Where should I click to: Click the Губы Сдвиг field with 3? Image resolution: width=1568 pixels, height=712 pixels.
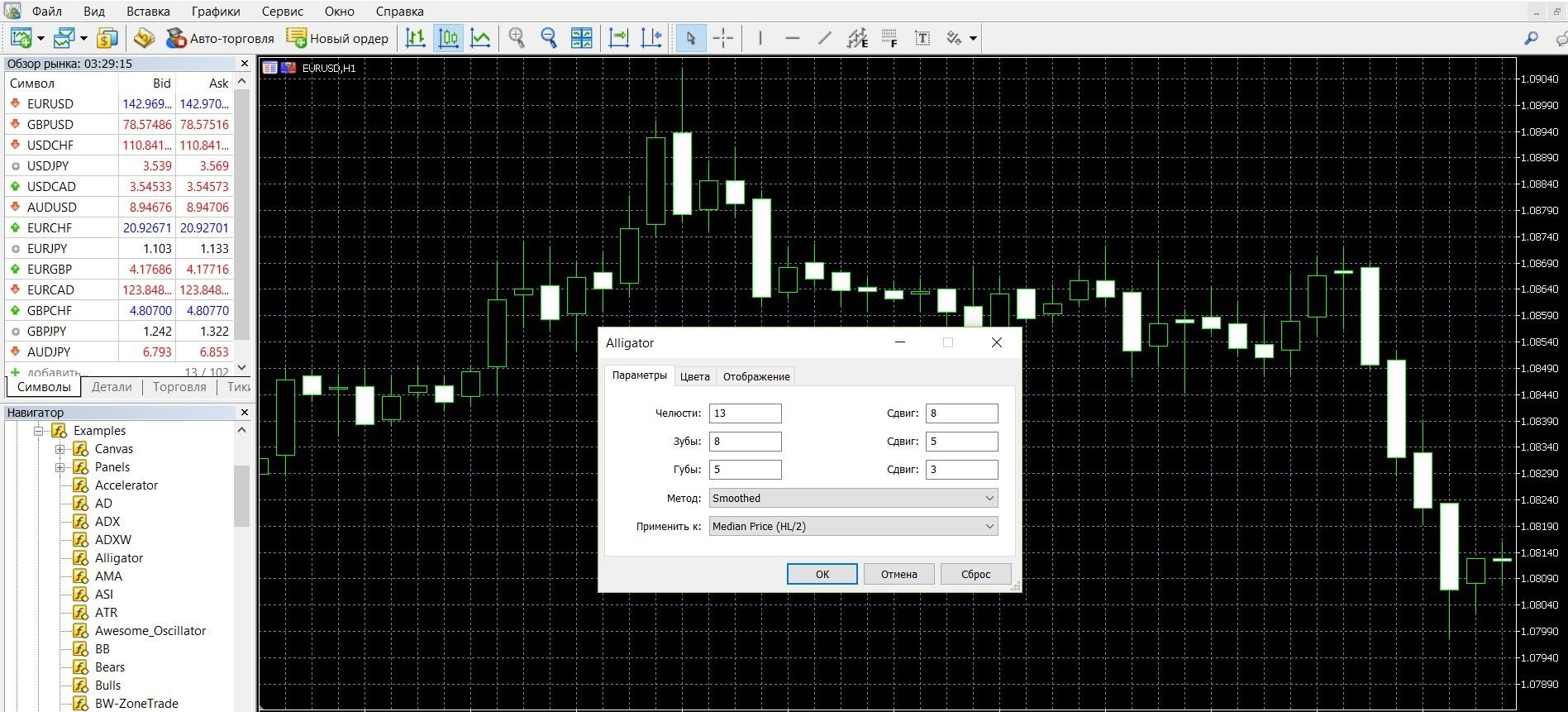[961, 470]
